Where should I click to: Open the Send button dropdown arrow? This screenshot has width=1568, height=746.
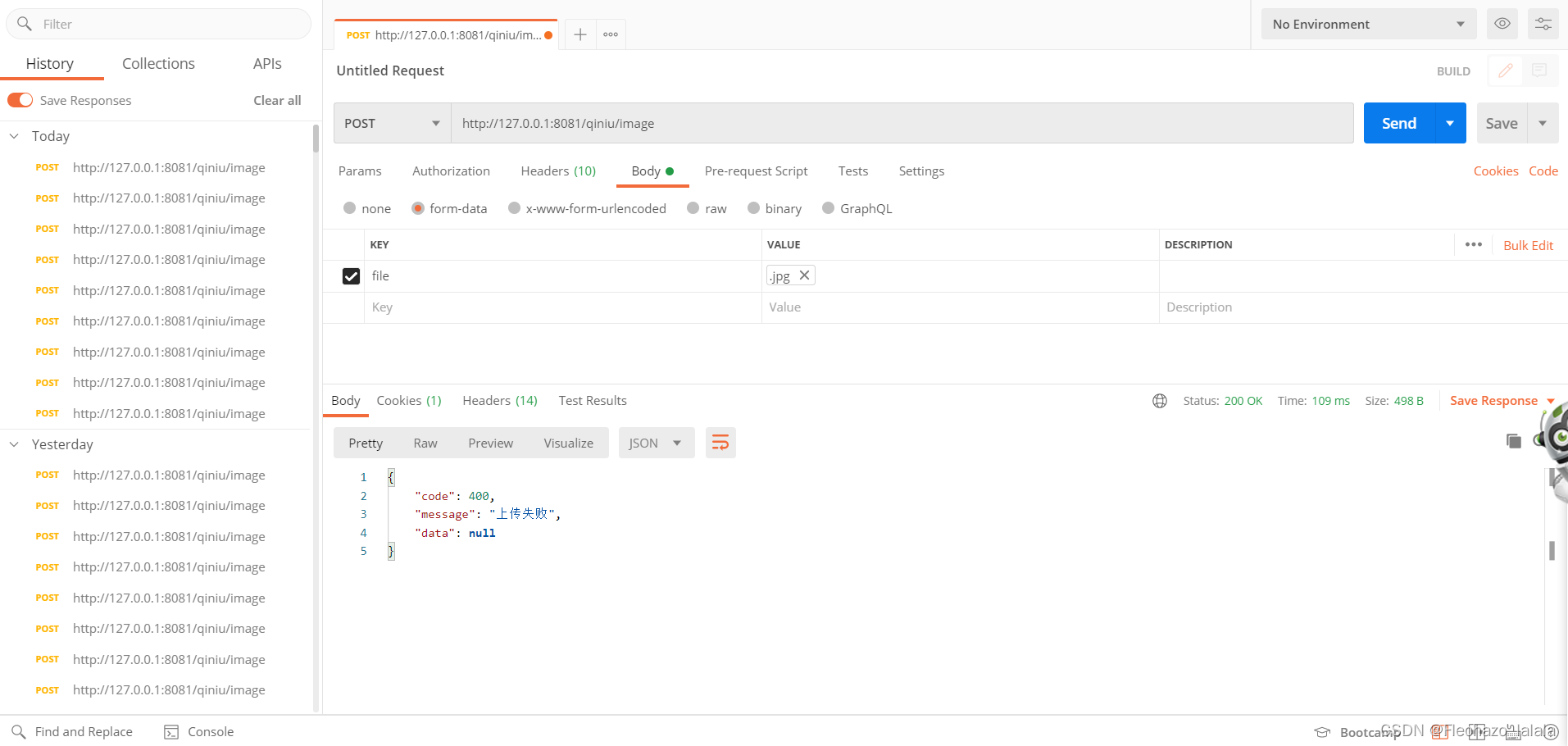(x=1450, y=123)
